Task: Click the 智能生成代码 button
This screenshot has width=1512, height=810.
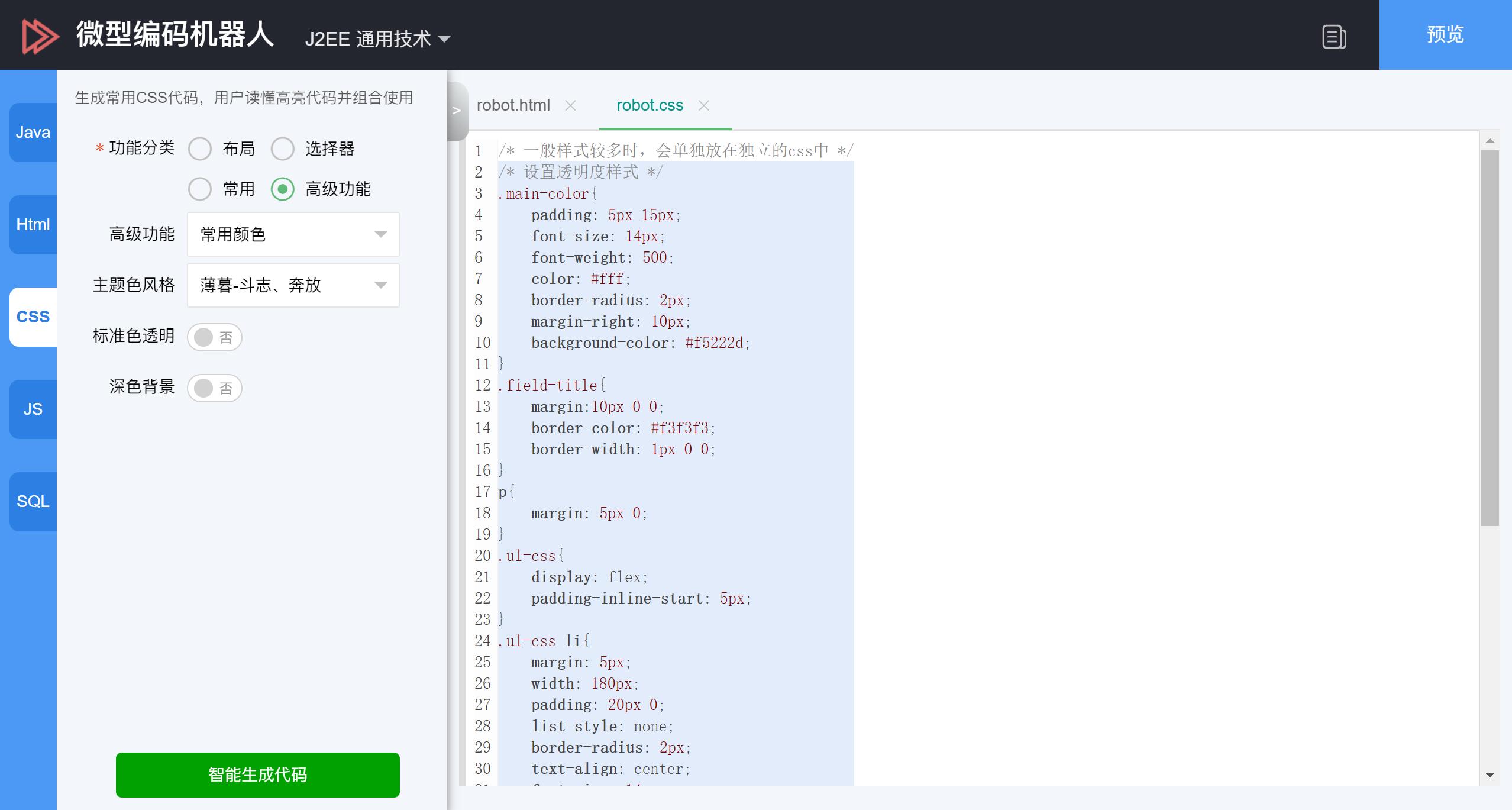Action: pyautogui.click(x=257, y=774)
